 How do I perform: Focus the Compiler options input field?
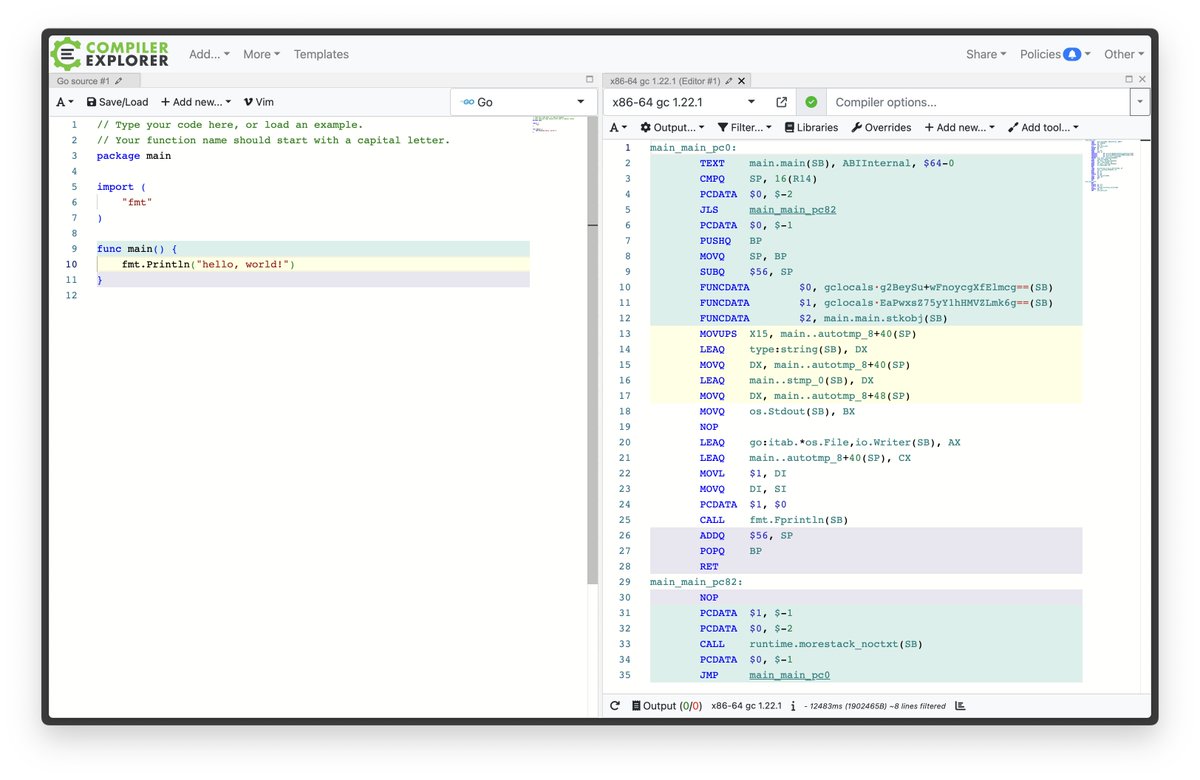pyautogui.click(x=978, y=102)
